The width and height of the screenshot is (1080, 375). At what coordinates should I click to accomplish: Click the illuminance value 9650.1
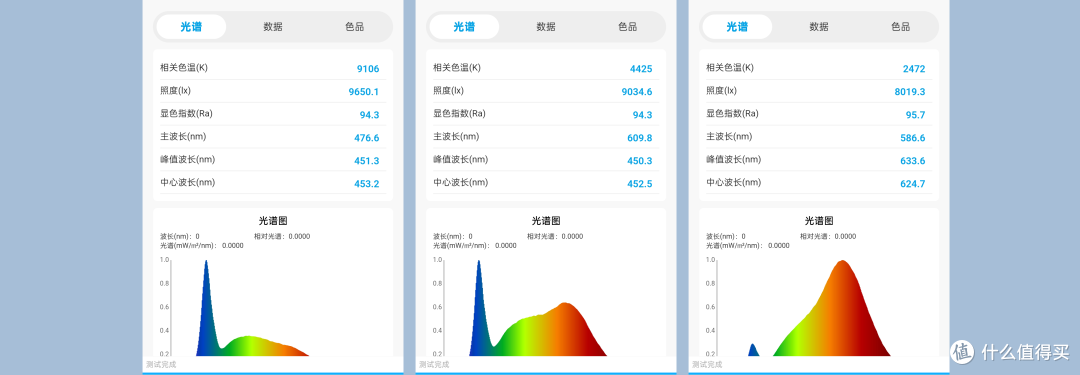(x=364, y=92)
